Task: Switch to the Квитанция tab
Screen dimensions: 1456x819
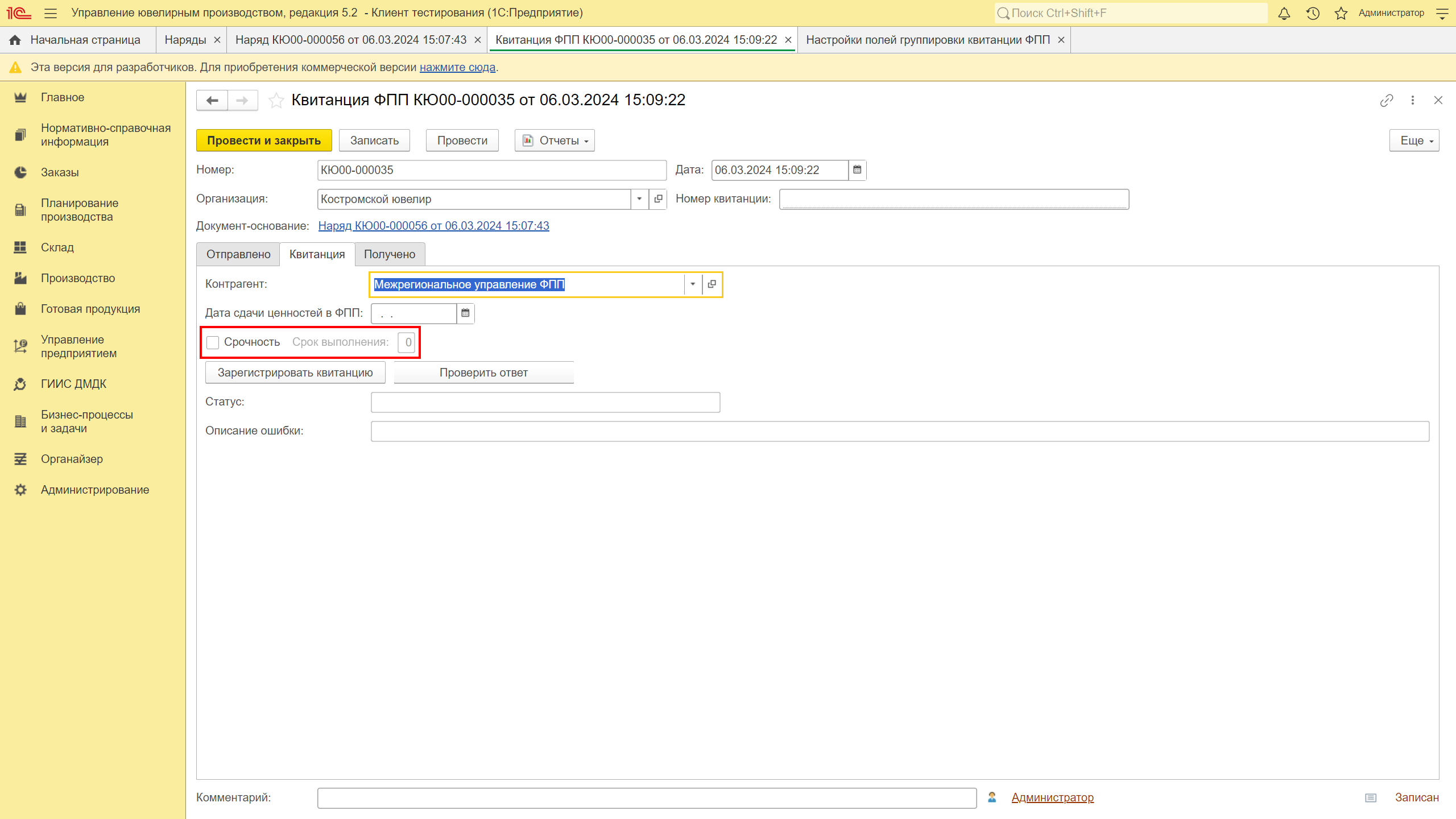Action: tap(317, 254)
